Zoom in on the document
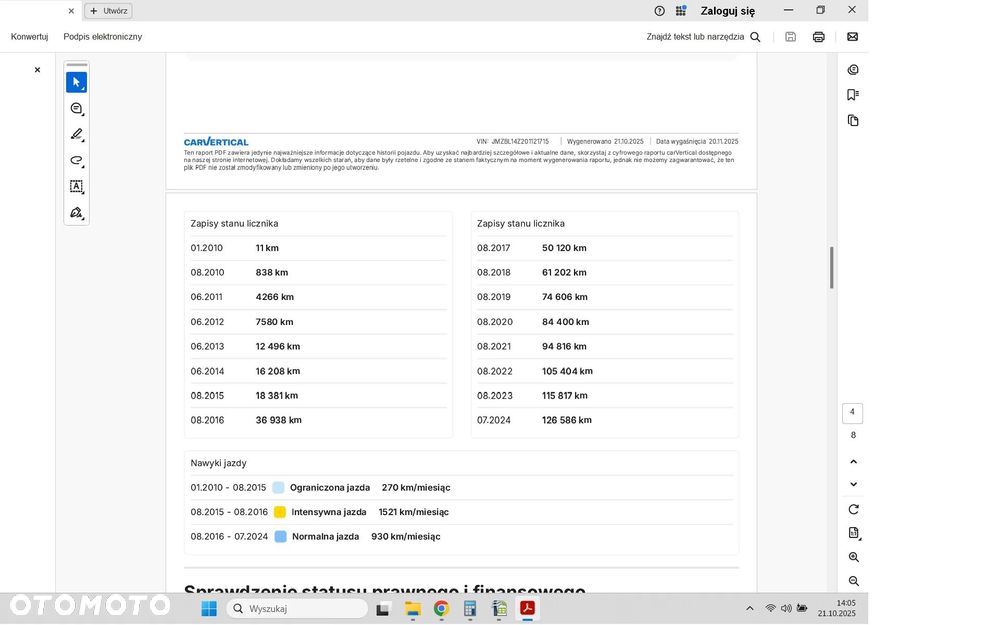The width and height of the screenshot is (1000, 625). [x=853, y=557]
